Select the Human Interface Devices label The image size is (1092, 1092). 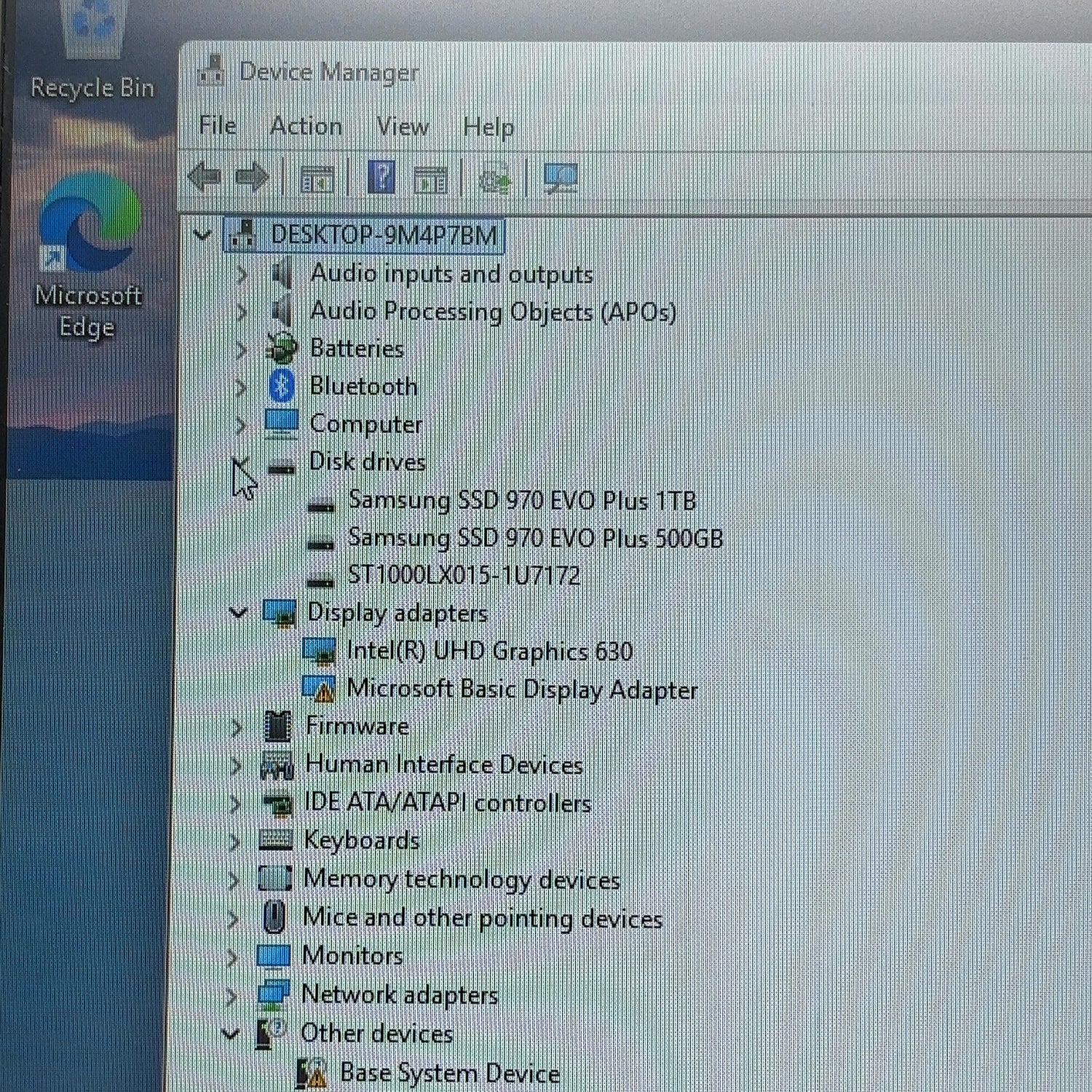pyautogui.click(x=444, y=764)
